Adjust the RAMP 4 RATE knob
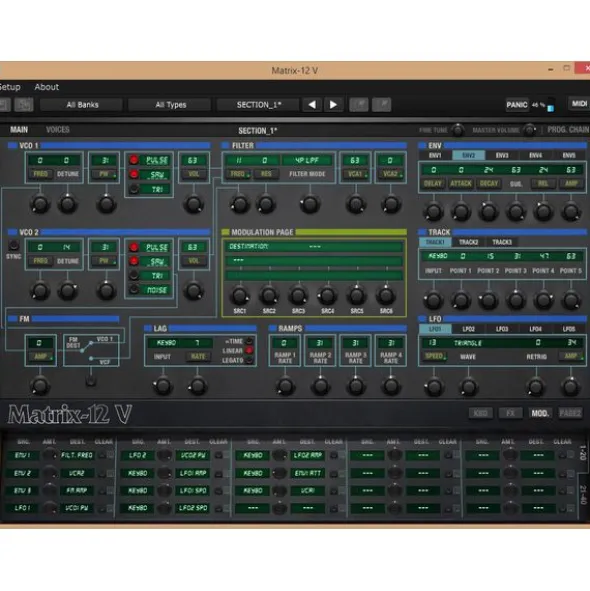This screenshot has height=591, width=590. point(391,386)
